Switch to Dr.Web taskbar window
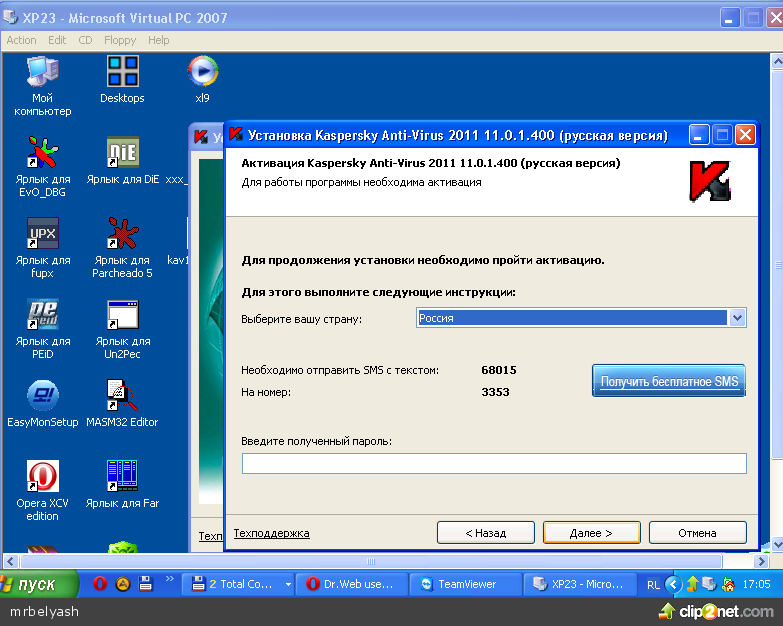 (x=352, y=584)
